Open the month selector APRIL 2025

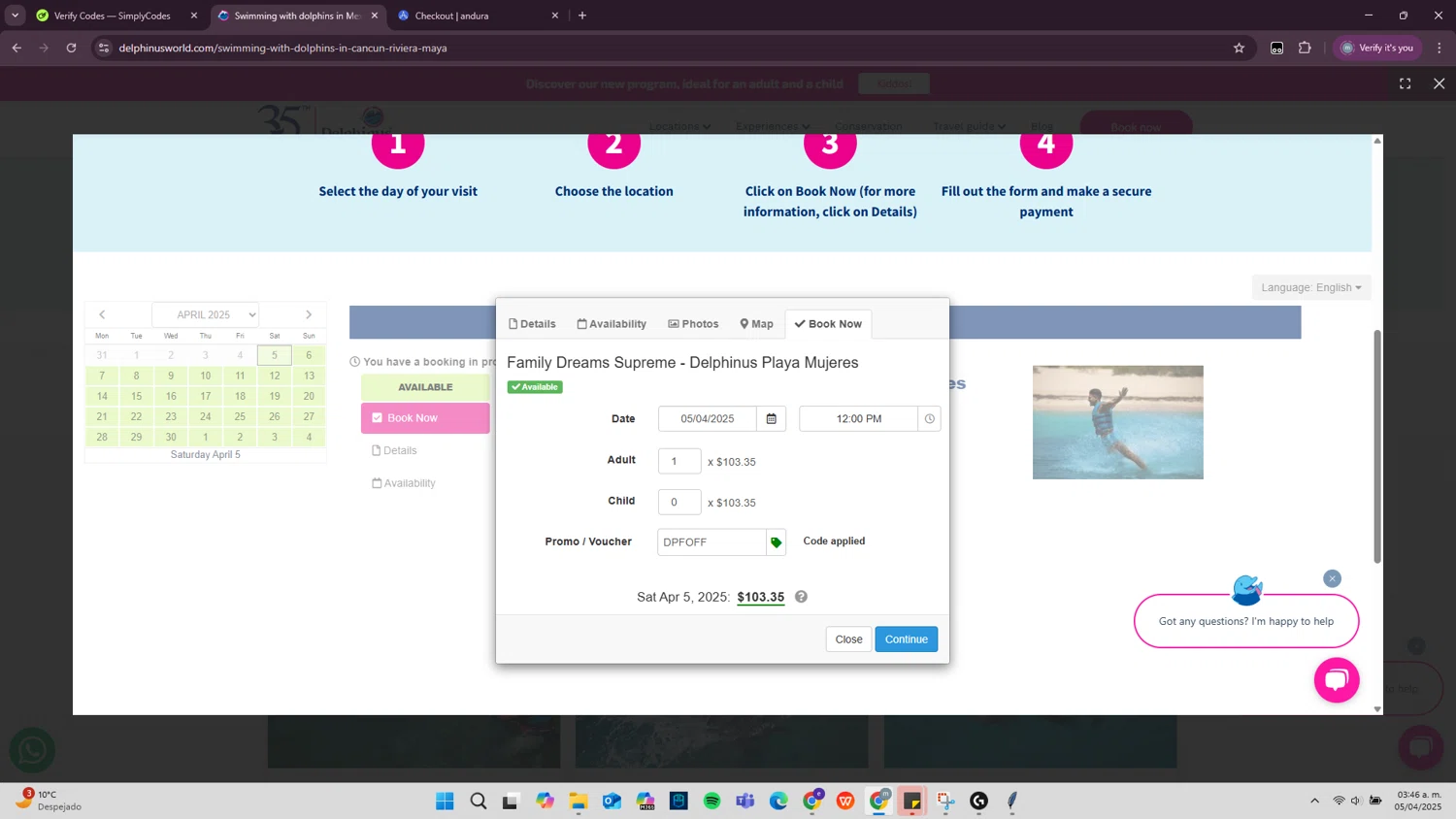click(205, 314)
